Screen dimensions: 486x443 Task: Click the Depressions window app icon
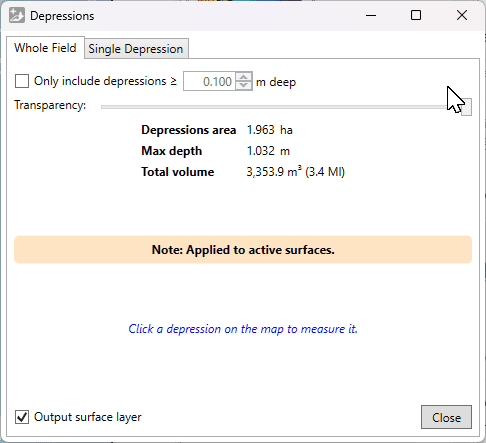[x=17, y=16]
